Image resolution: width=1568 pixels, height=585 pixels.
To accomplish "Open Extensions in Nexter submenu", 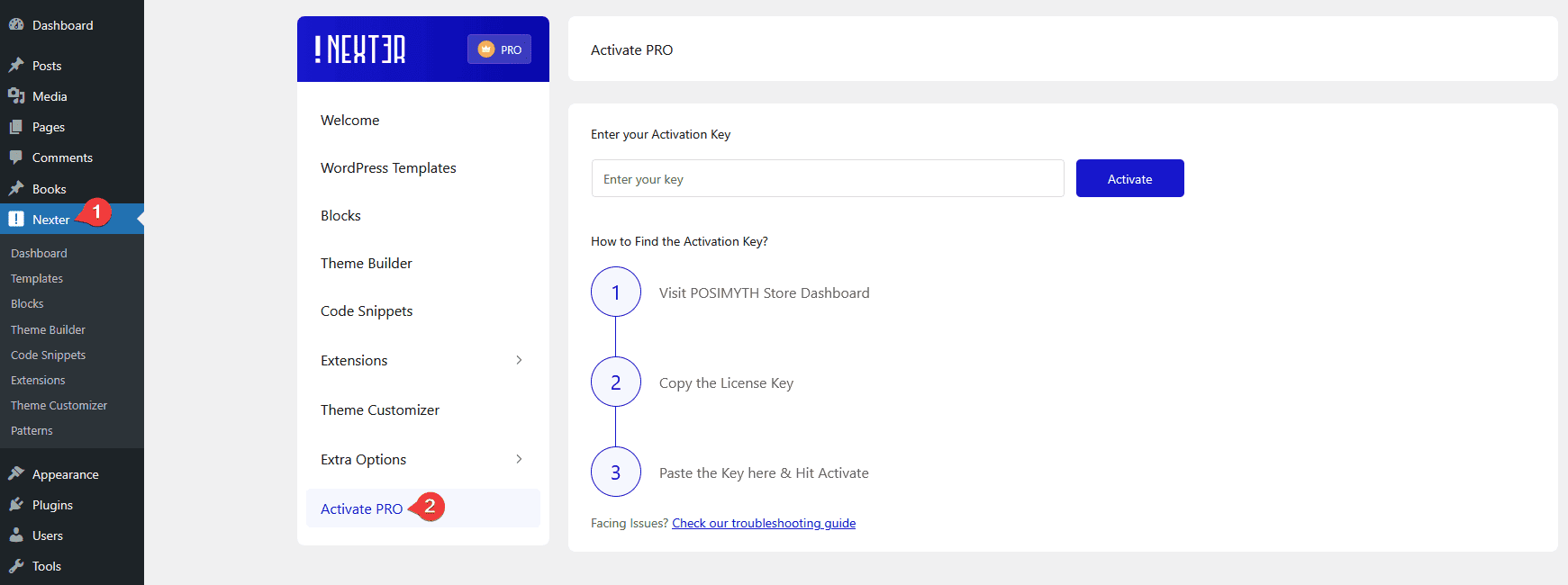I will [38, 380].
